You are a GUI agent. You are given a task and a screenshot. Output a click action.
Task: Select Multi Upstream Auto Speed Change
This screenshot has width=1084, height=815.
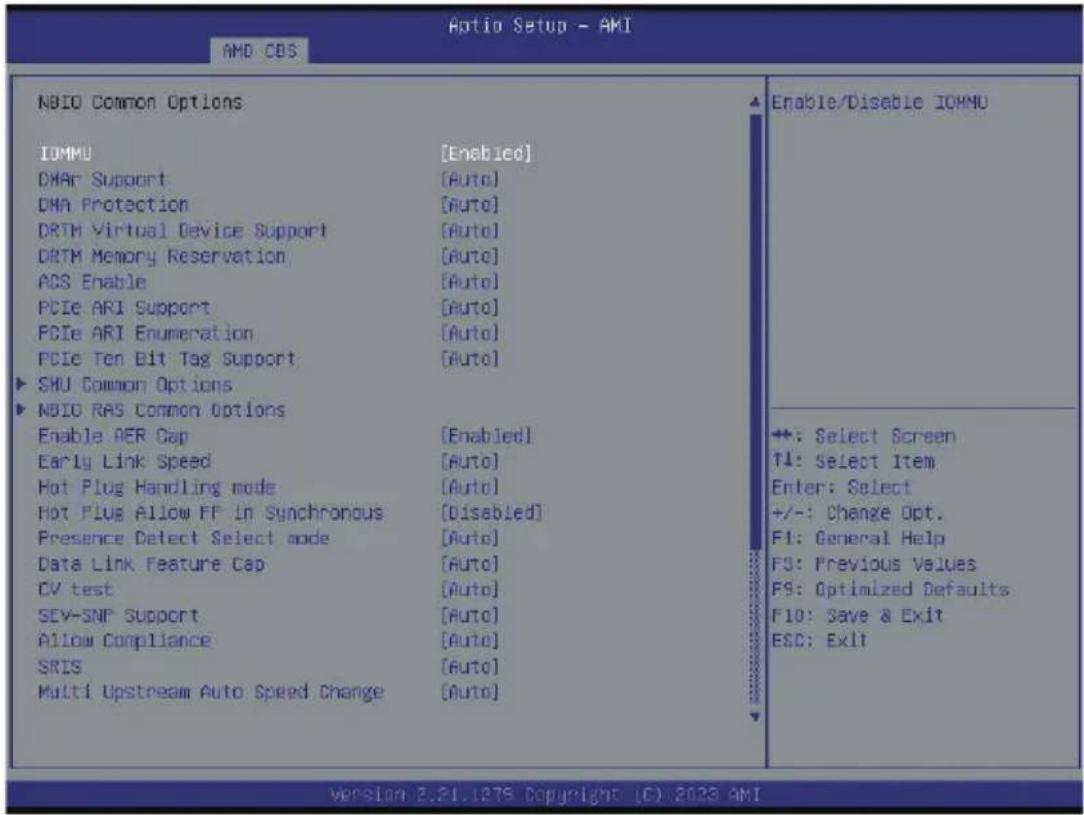210,693
